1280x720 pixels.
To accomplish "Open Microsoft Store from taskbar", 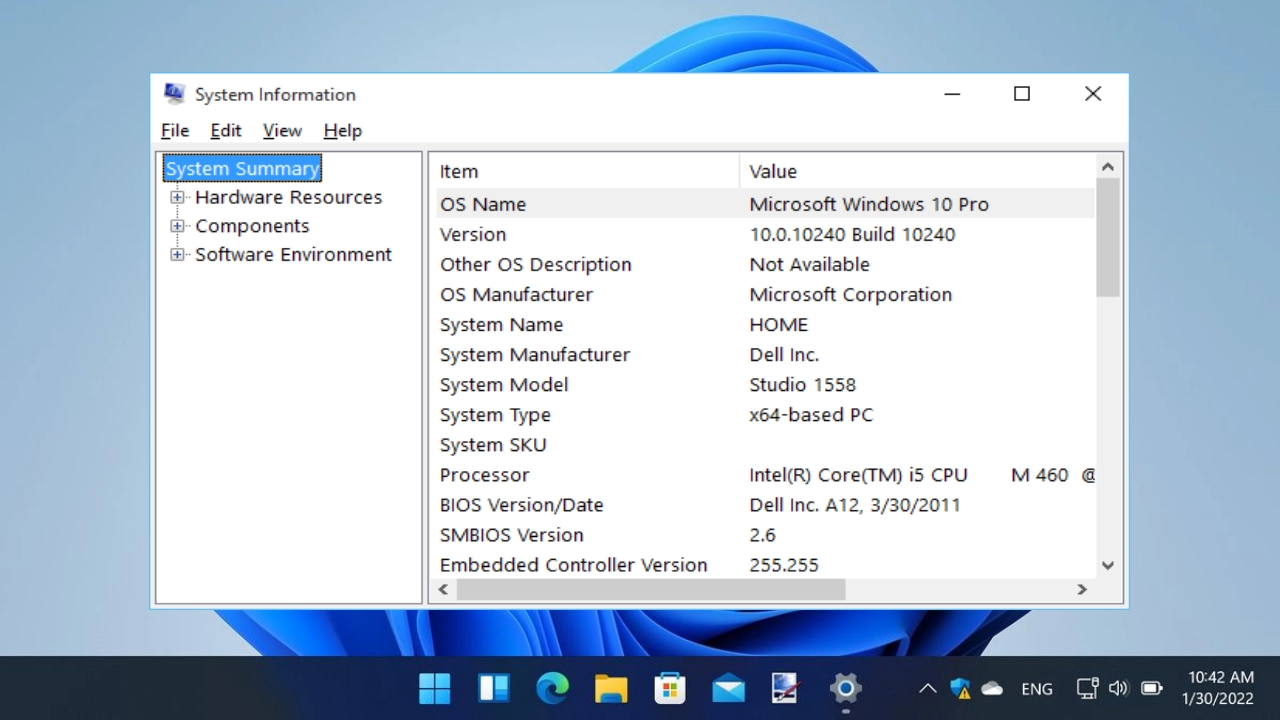I will [x=670, y=688].
